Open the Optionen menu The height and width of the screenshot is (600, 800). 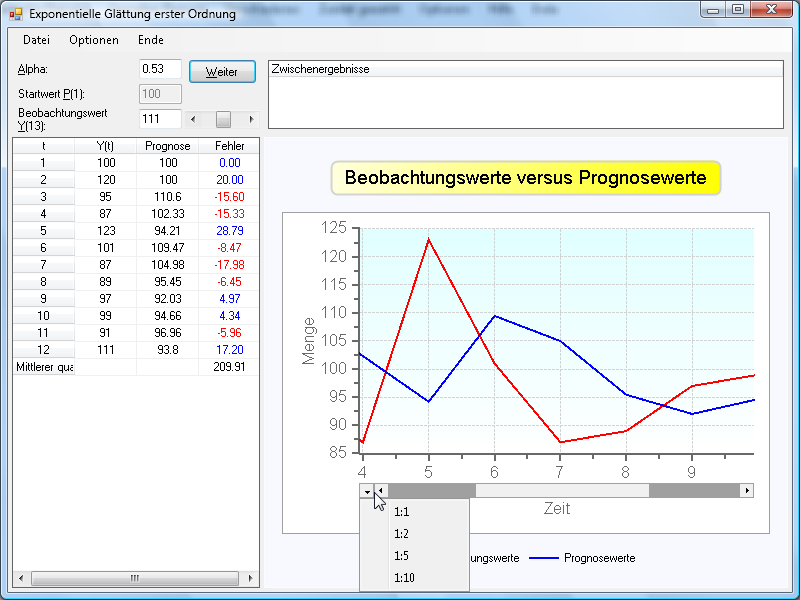point(94,40)
